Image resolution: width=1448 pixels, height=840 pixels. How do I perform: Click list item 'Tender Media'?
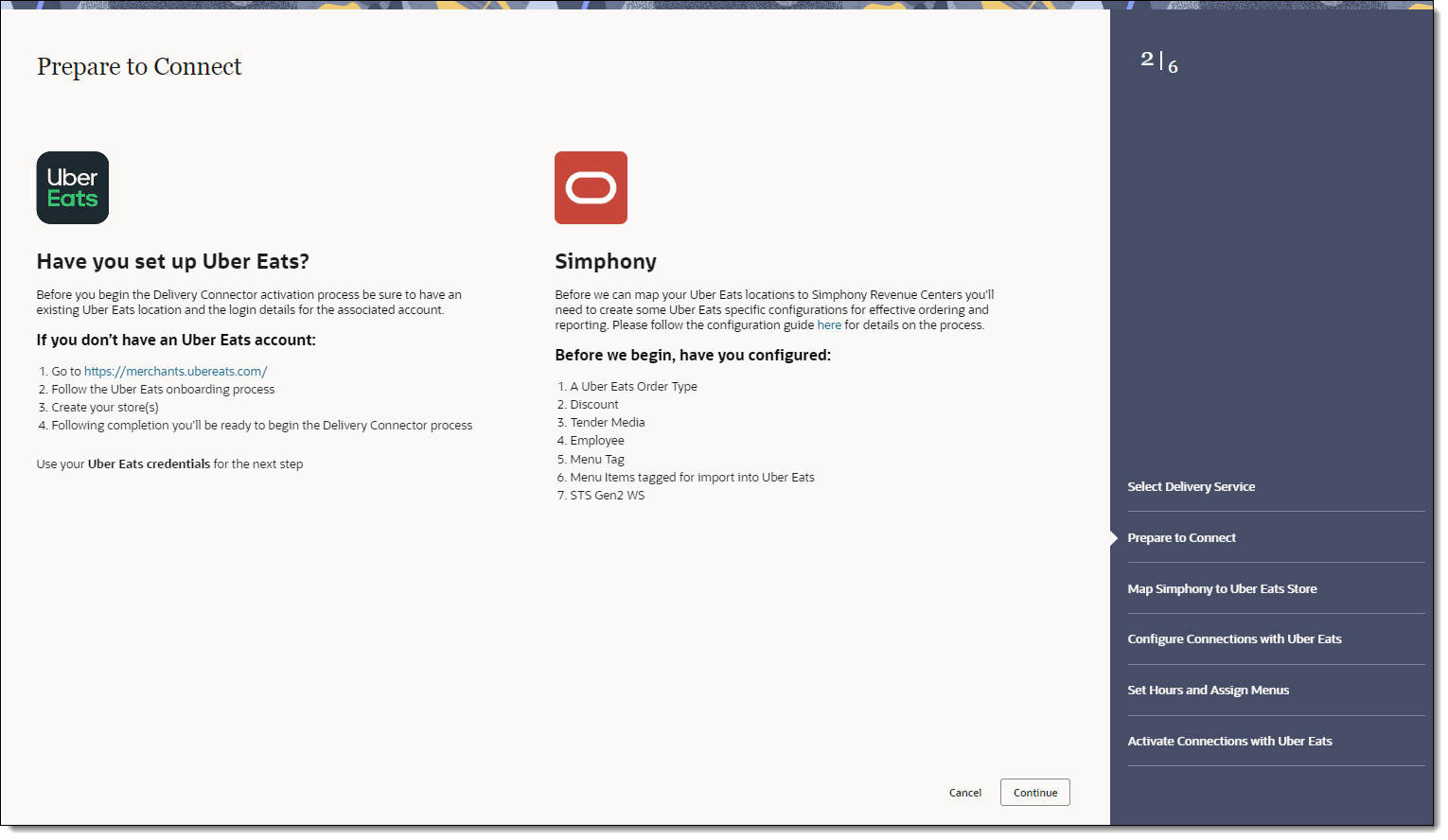(608, 423)
